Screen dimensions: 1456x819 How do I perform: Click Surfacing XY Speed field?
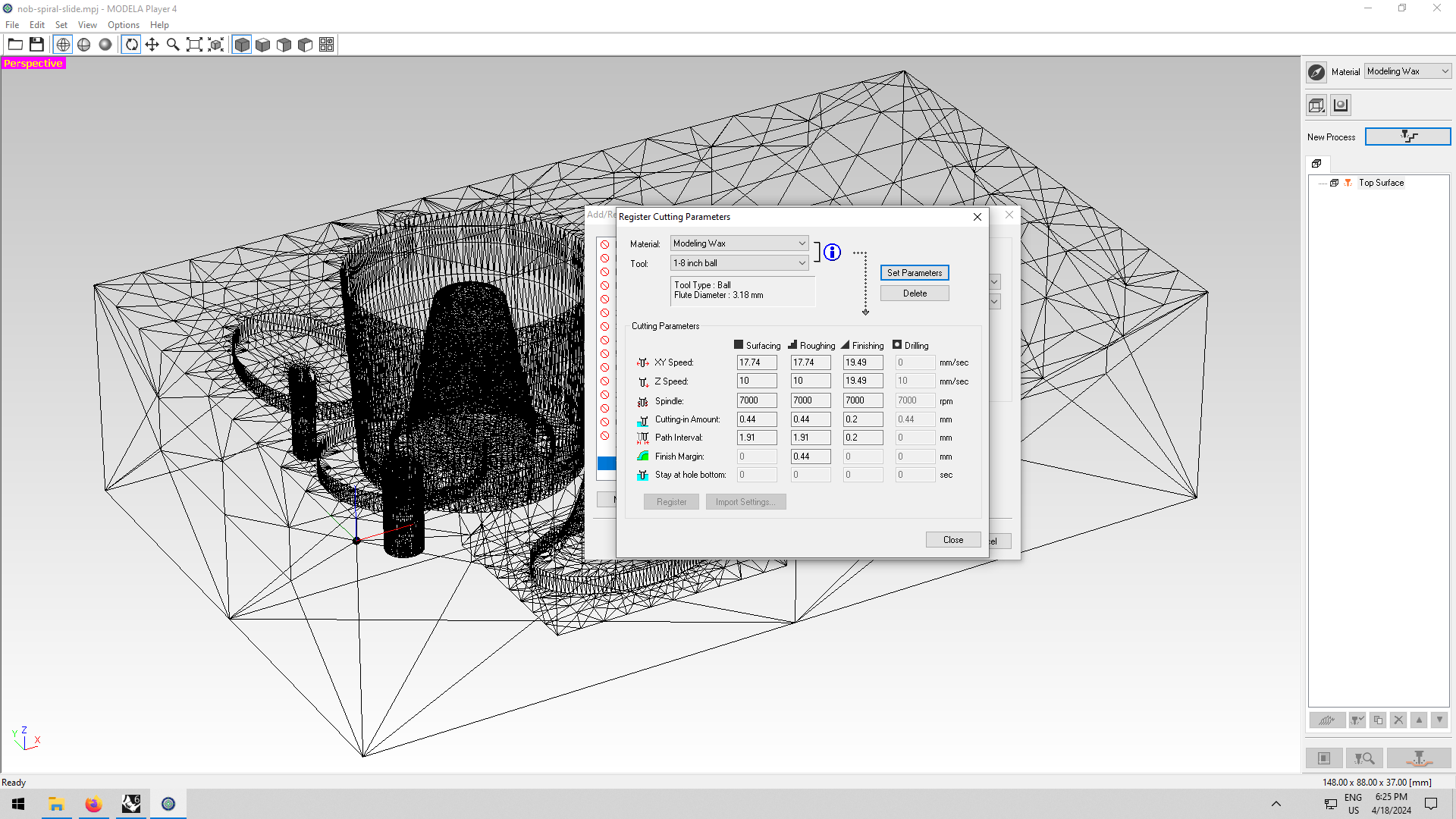tap(757, 362)
